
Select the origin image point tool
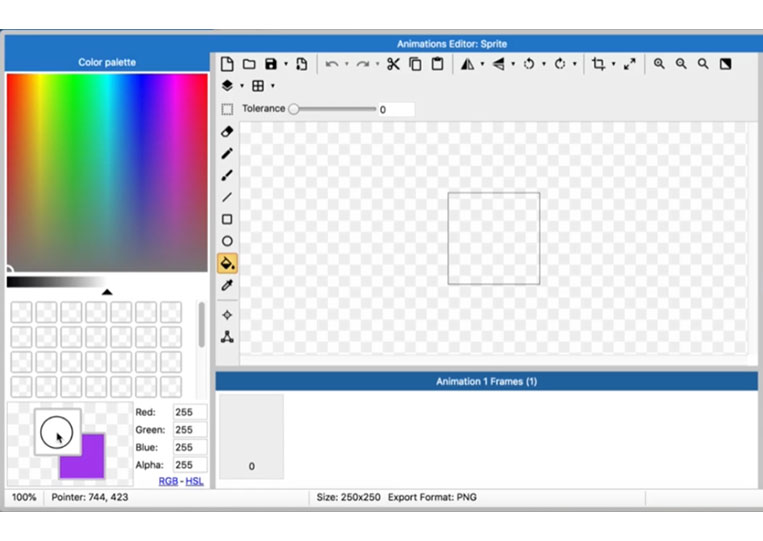[227, 315]
